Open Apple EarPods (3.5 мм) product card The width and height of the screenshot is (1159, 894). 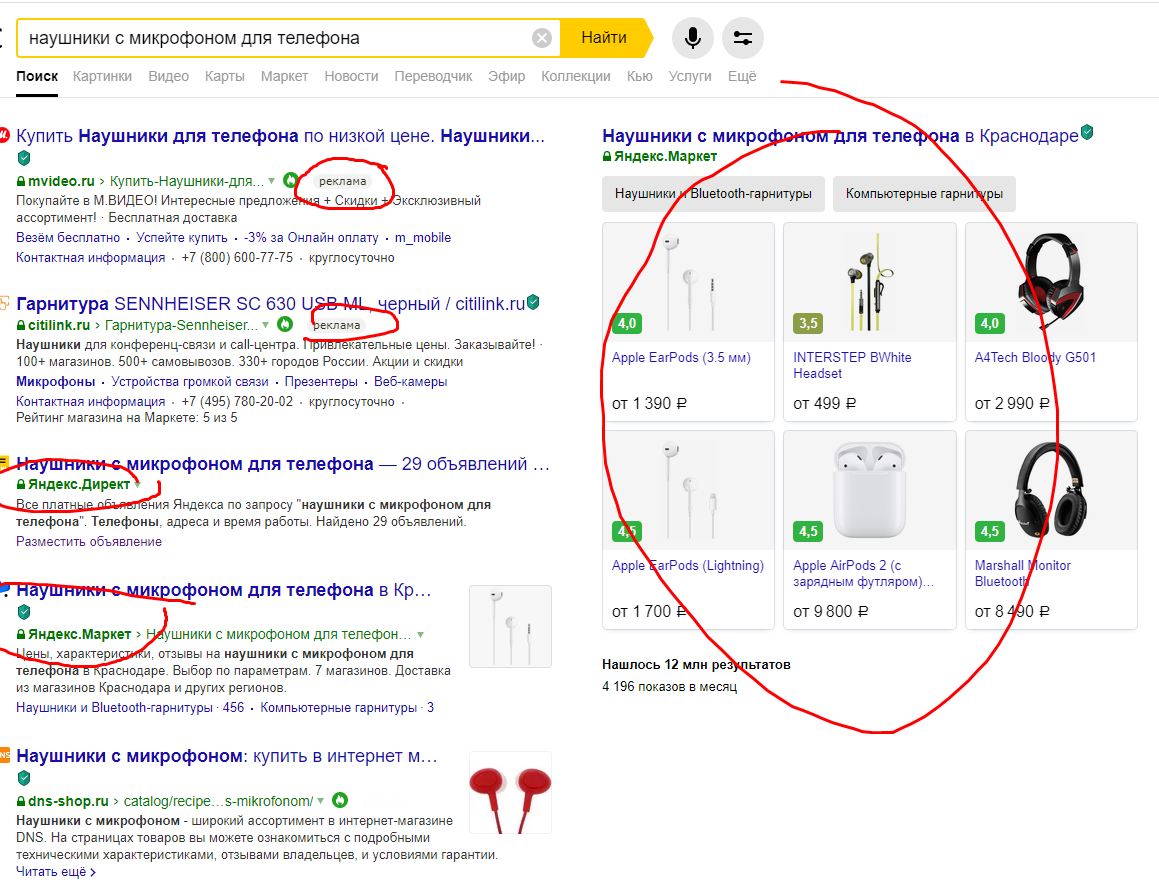click(x=688, y=322)
